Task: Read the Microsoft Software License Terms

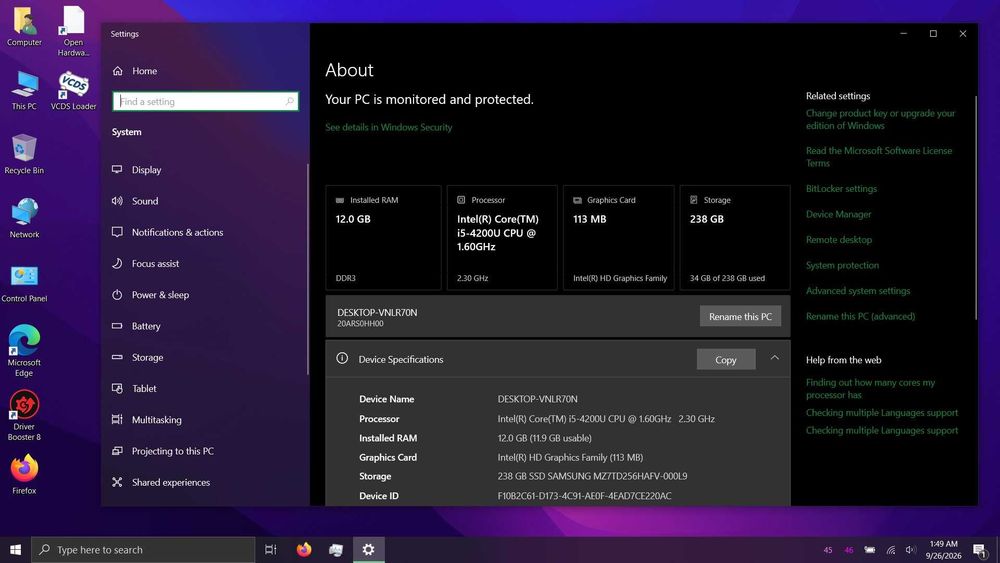Action: click(878, 157)
